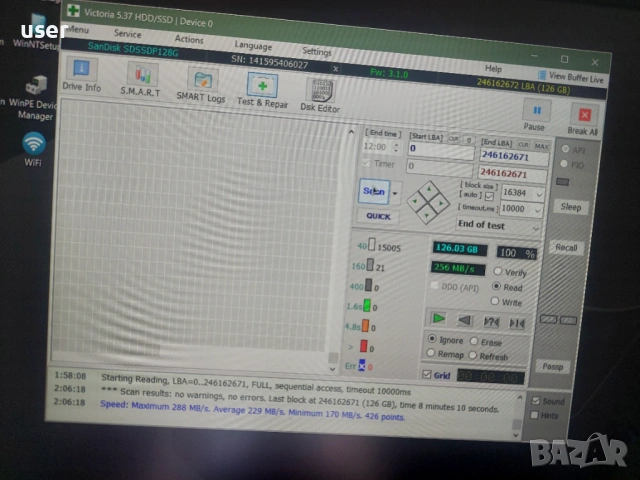Open the WiFi desktop shortcut
This screenshot has height=480, width=640.
(33, 149)
